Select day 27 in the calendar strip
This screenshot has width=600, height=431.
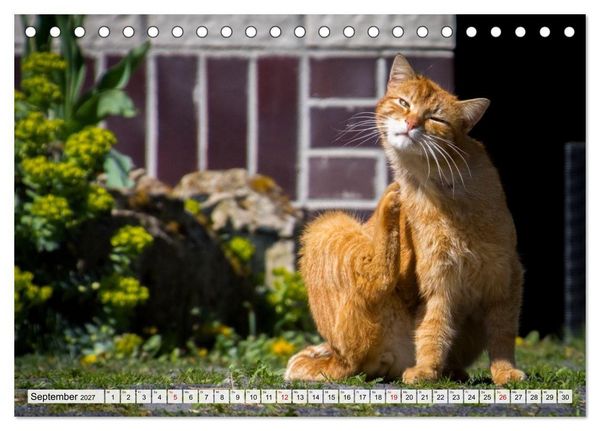(519, 397)
